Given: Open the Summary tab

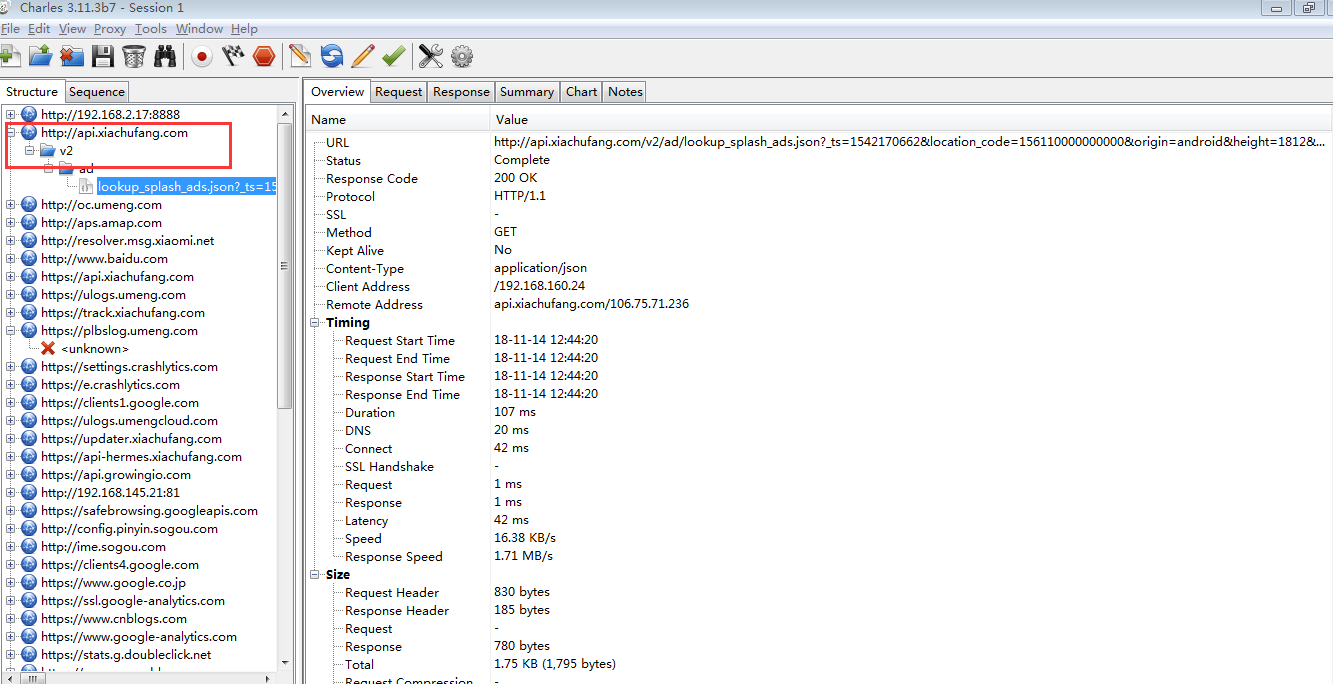Looking at the screenshot, I should (x=527, y=91).
